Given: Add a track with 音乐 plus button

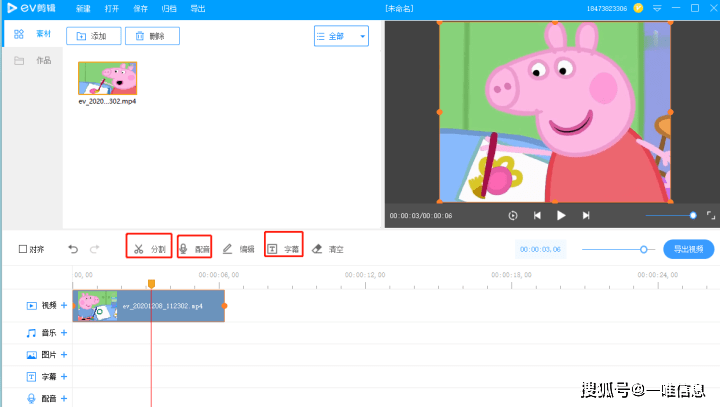Looking at the screenshot, I should pos(64,333).
